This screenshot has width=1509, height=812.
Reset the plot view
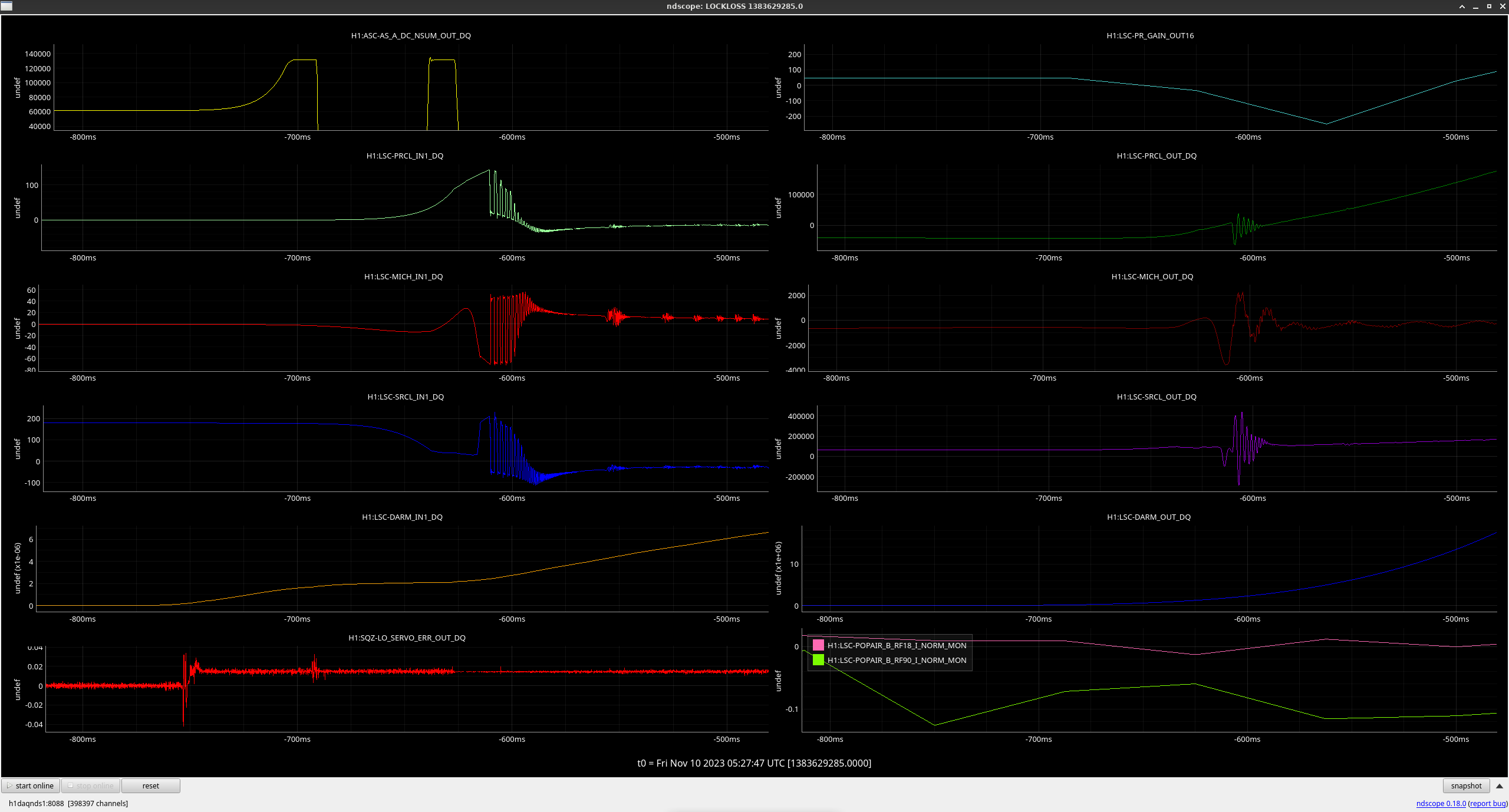[x=150, y=785]
